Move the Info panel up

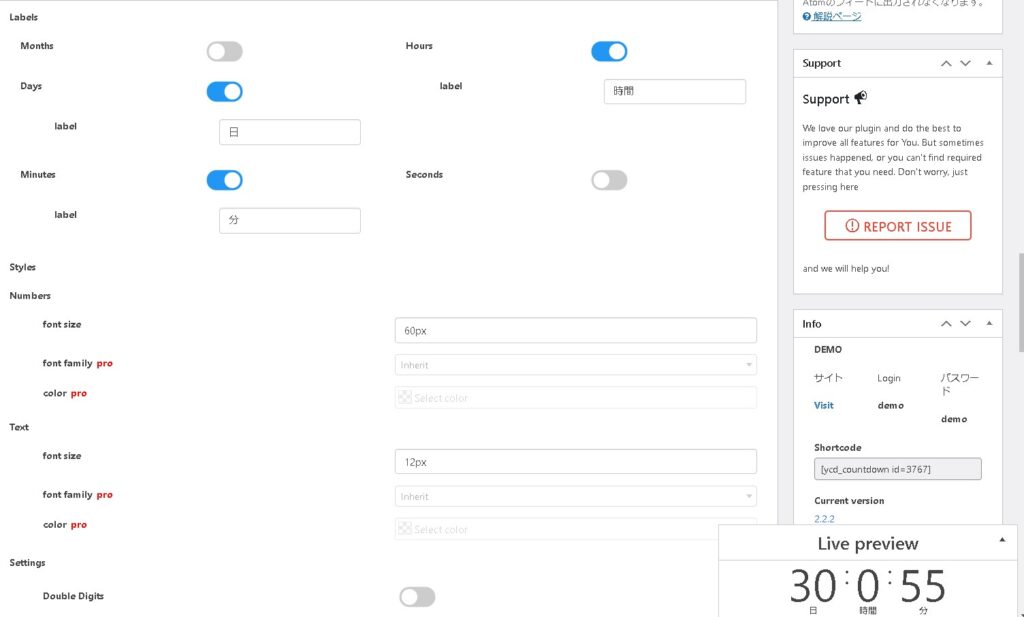point(946,324)
